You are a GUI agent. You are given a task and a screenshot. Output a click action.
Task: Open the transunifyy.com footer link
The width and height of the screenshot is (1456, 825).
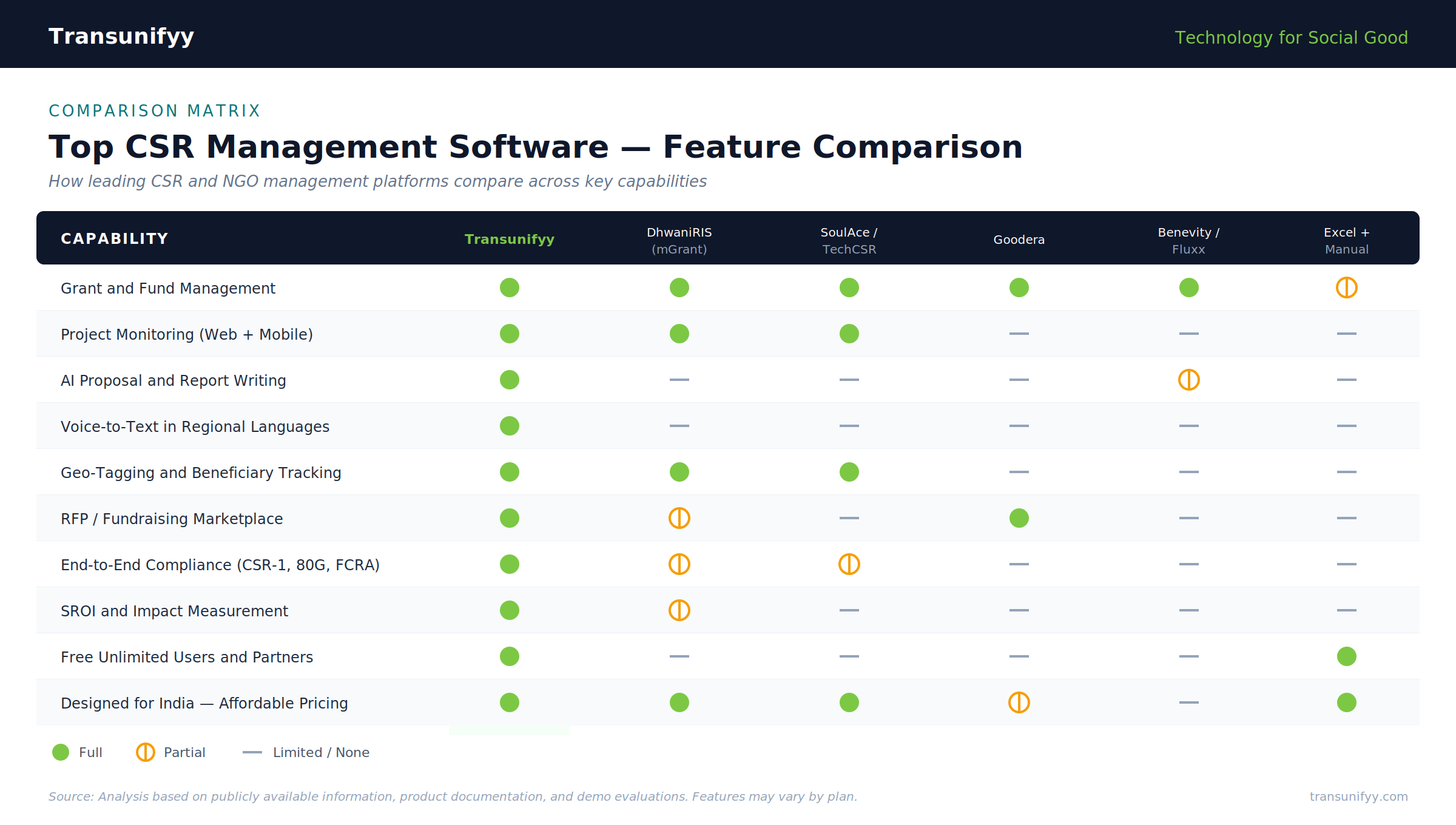tap(1359, 796)
